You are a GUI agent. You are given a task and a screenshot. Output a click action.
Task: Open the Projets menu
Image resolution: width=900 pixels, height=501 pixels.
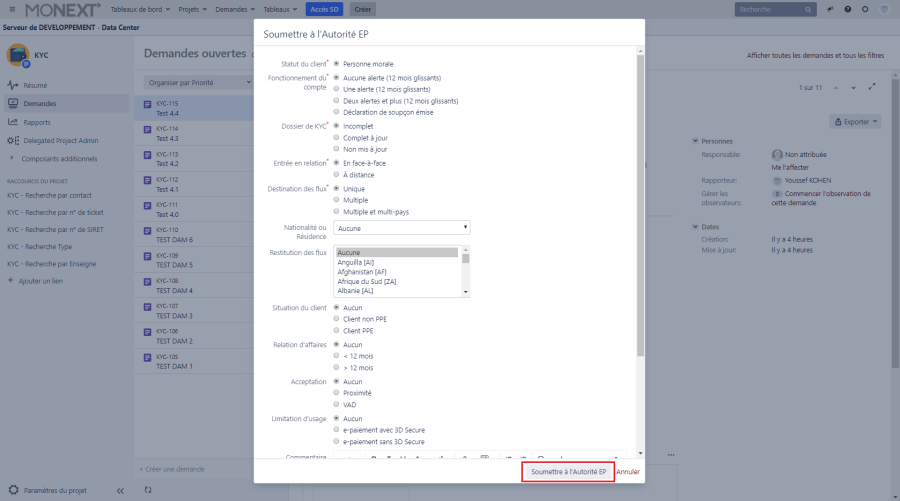(192, 9)
